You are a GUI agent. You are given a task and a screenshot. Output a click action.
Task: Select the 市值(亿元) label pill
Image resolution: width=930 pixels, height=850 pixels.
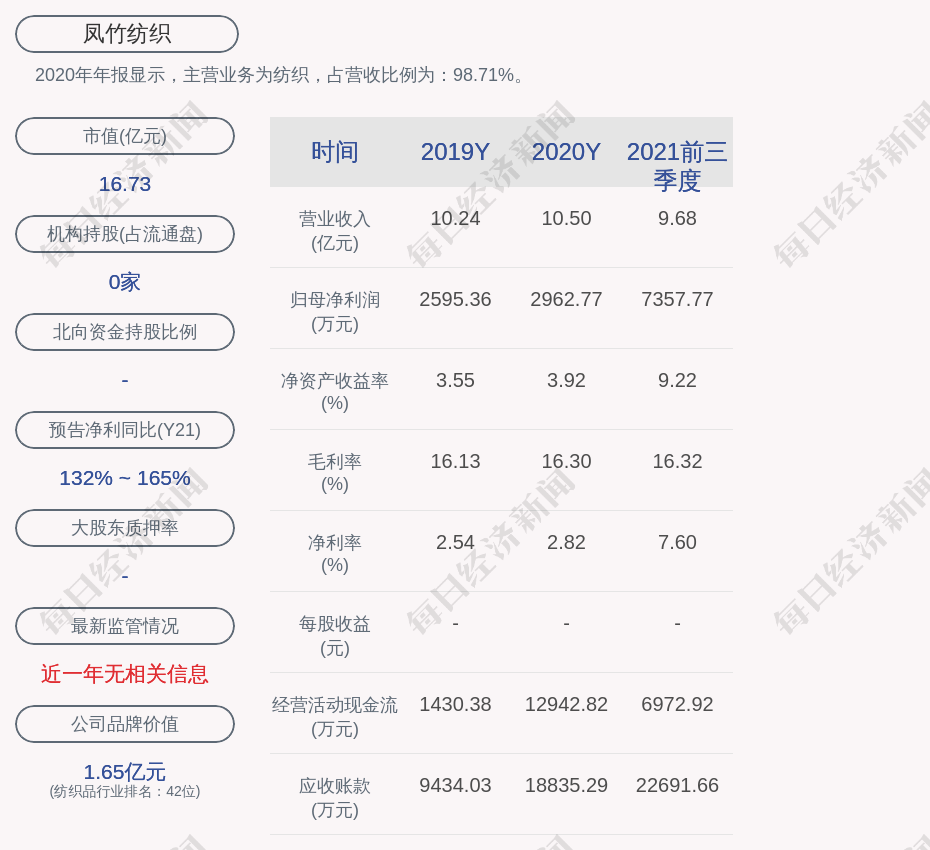[125, 136]
